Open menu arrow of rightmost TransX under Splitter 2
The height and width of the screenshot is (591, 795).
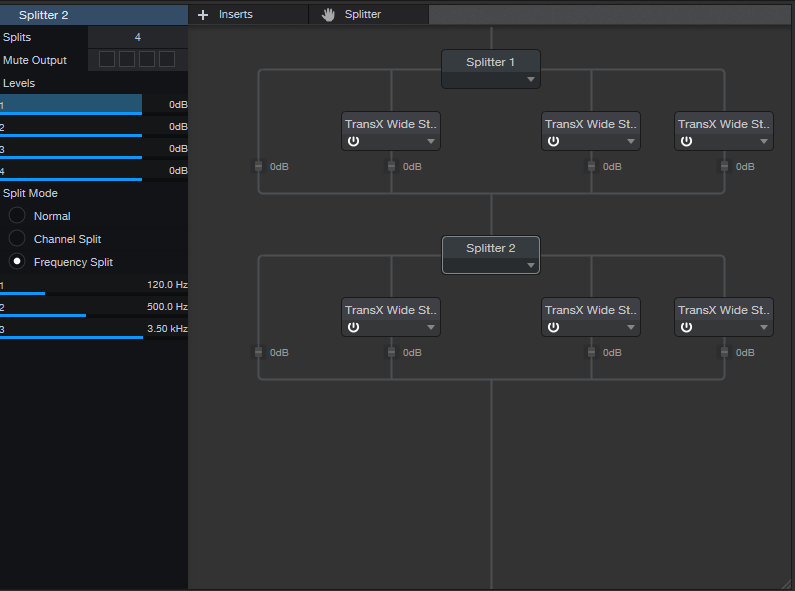click(x=764, y=327)
